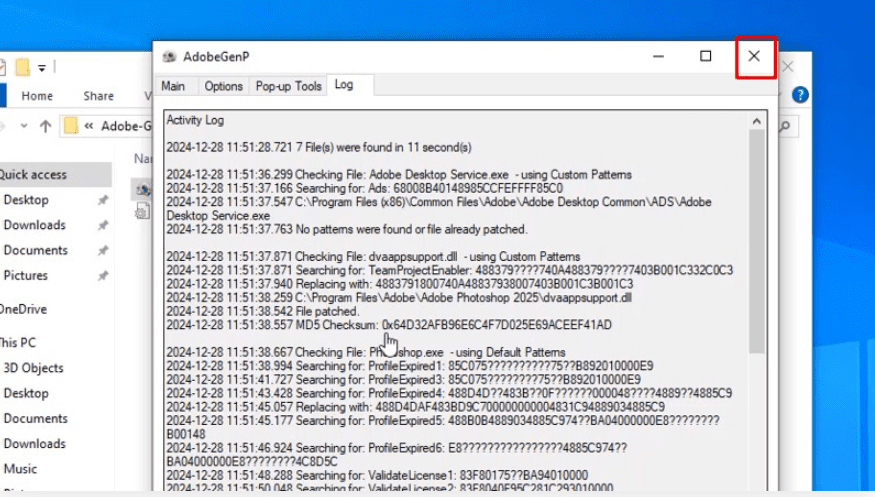Maximize the AdobeGenP window
This screenshot has width=875, height=497.
(705, 57)
